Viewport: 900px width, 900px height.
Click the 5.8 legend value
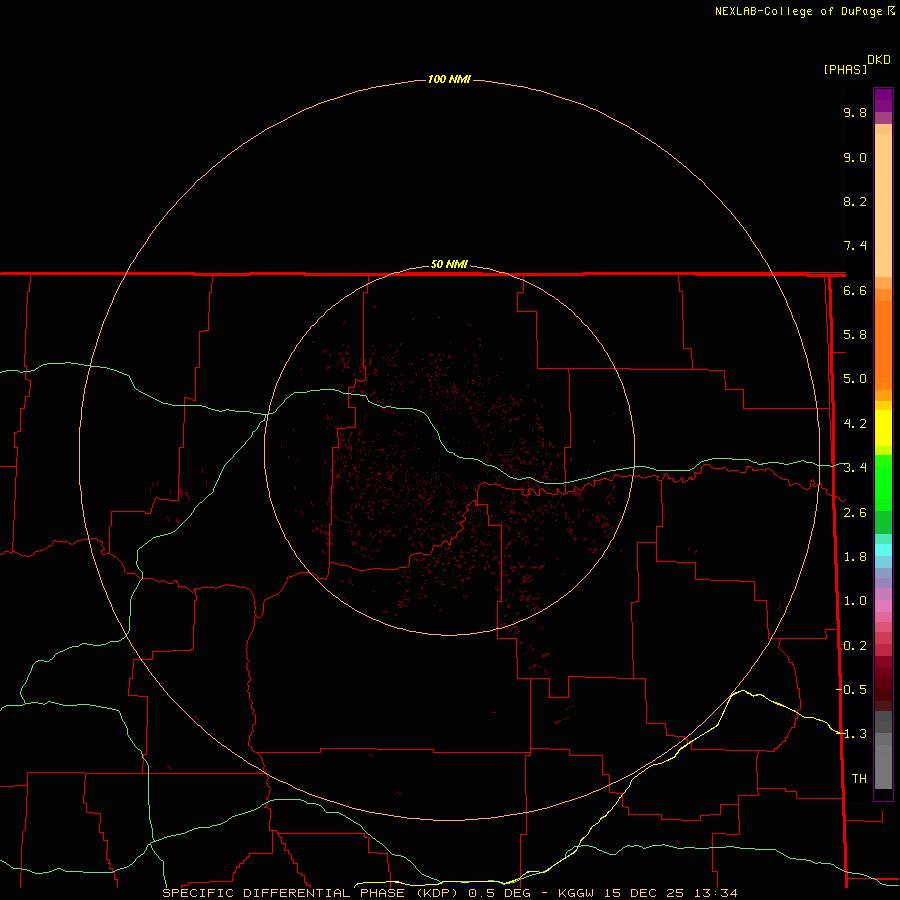click(x=855, y=335)
